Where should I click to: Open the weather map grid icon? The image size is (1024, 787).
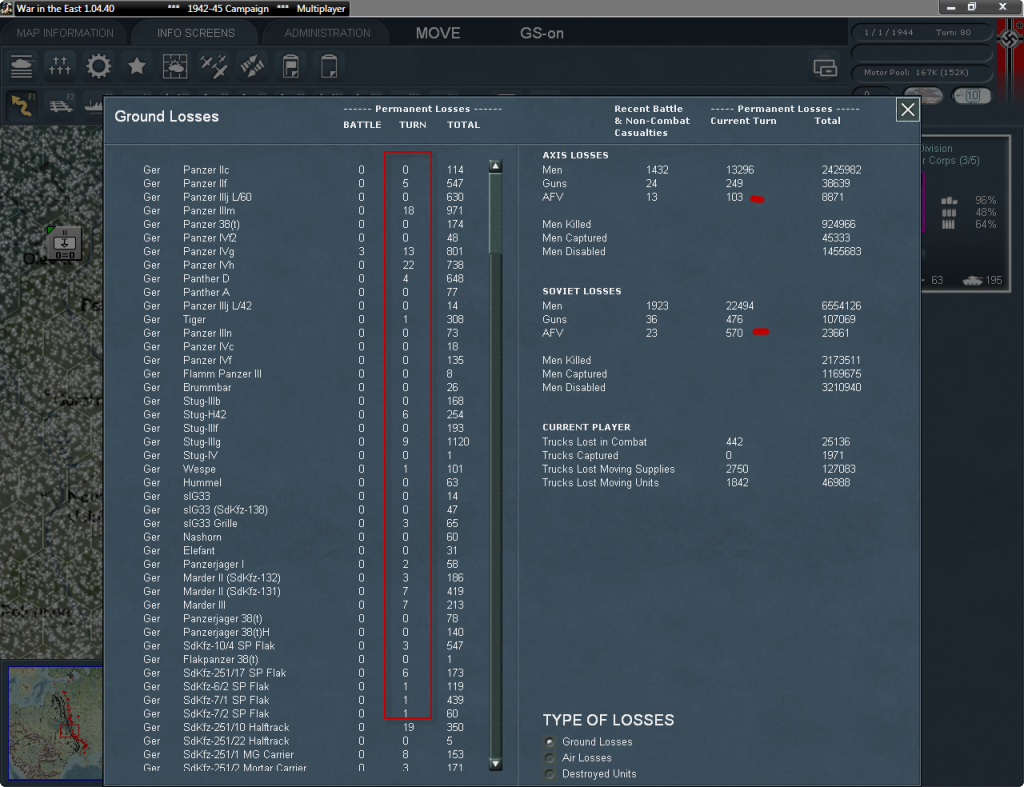point(175,66)
